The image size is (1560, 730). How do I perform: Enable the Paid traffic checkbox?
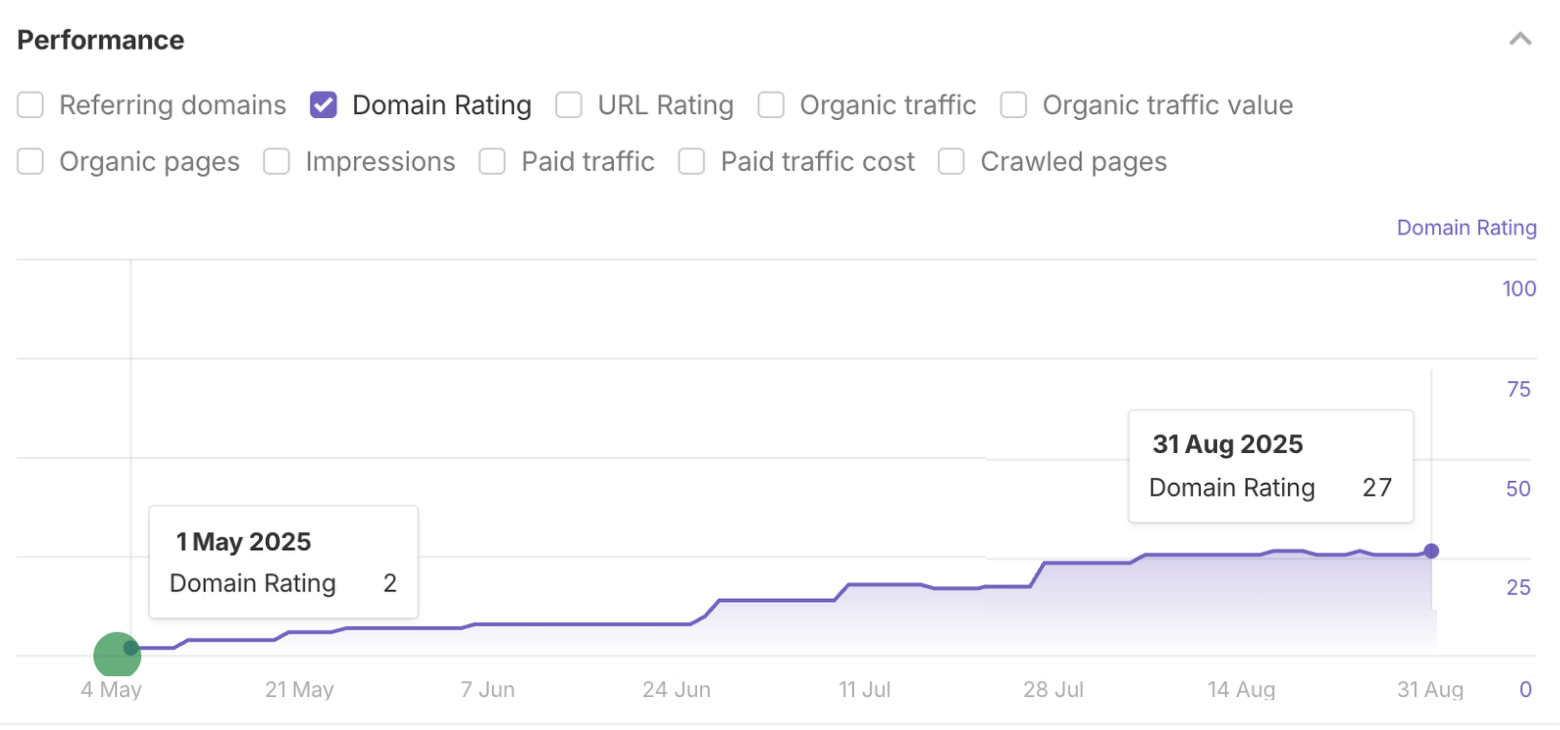(492, 161)
